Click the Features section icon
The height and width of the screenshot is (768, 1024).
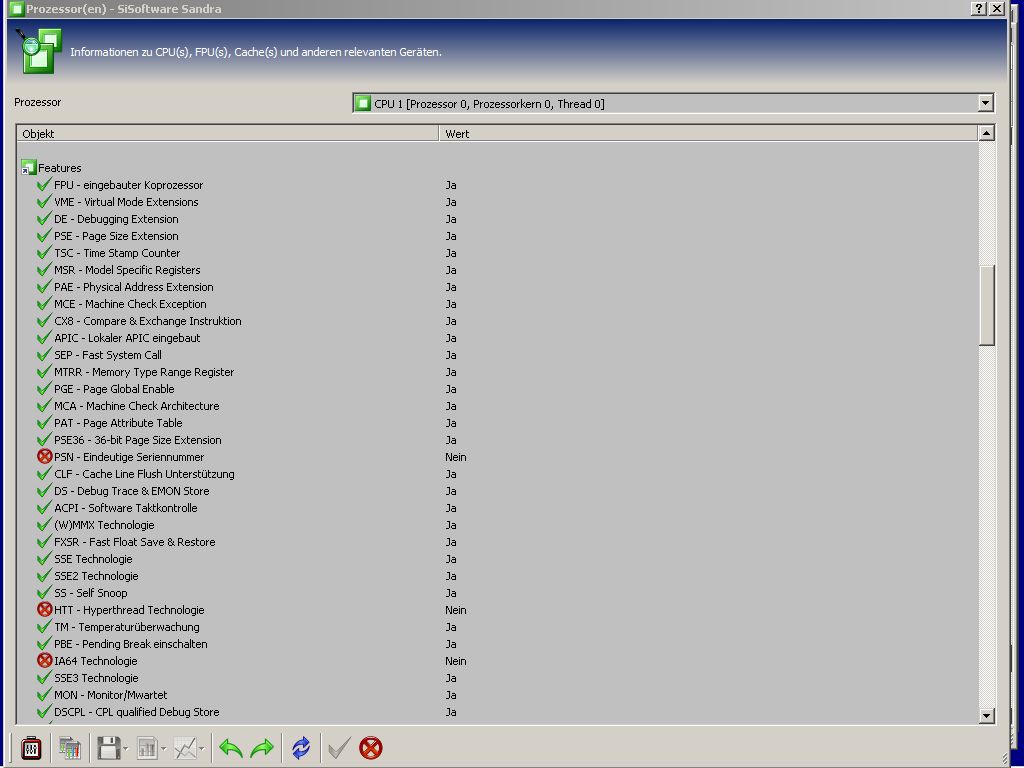(x=28, y=167)
